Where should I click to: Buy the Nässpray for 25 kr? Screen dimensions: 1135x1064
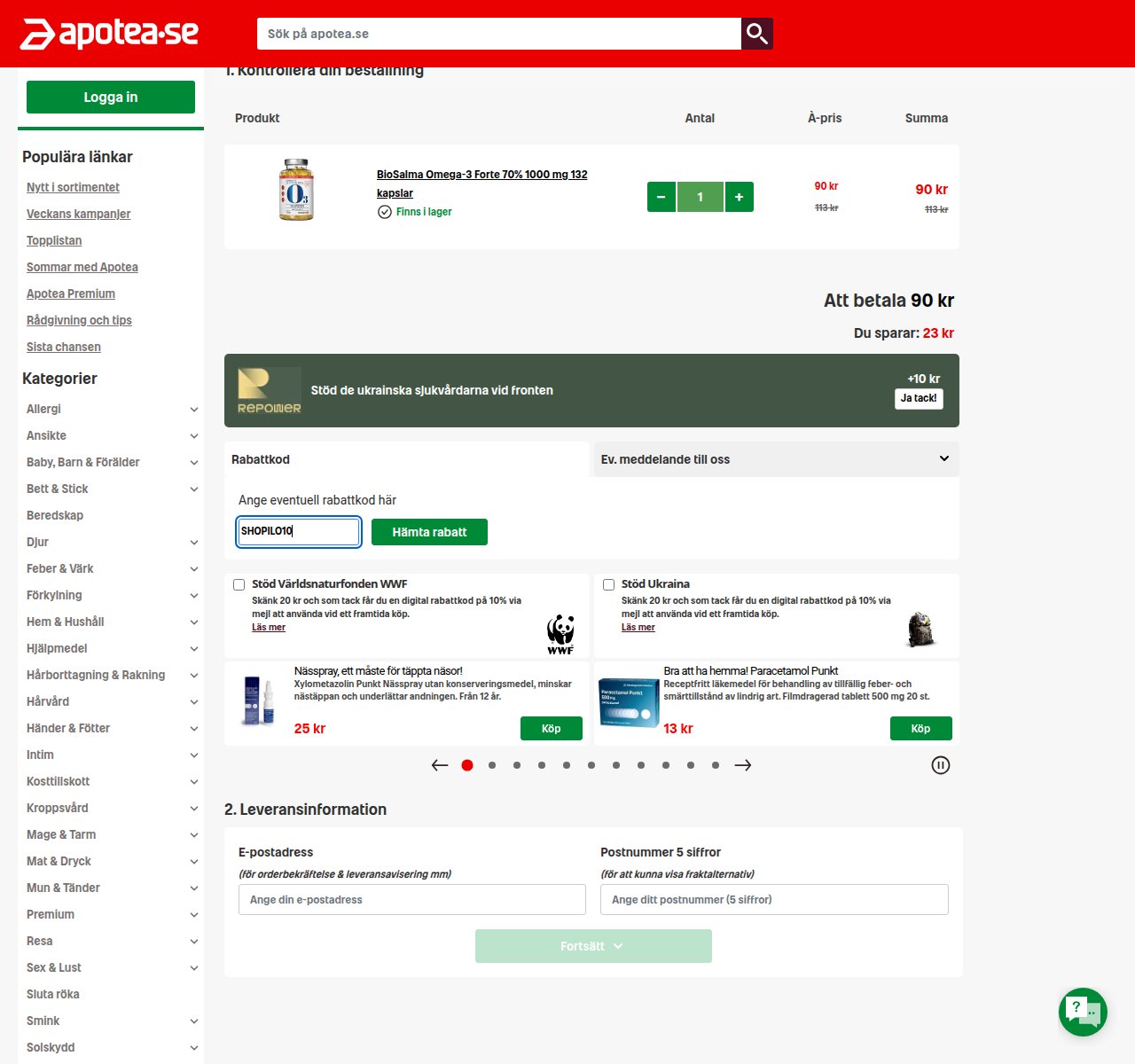[552, 729]
